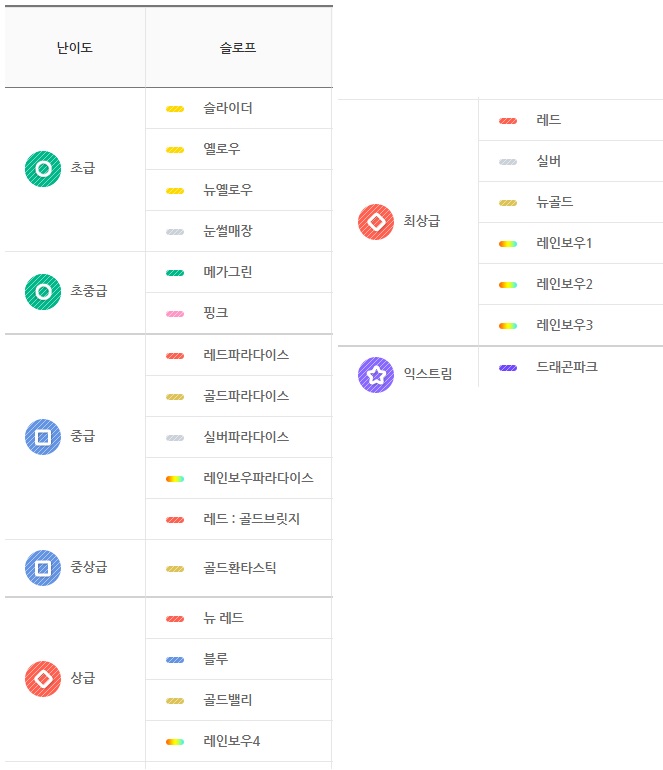Click the red diamond 최상급 icon
The height and width of the screenshot is (770, 663).
[376, 221]
